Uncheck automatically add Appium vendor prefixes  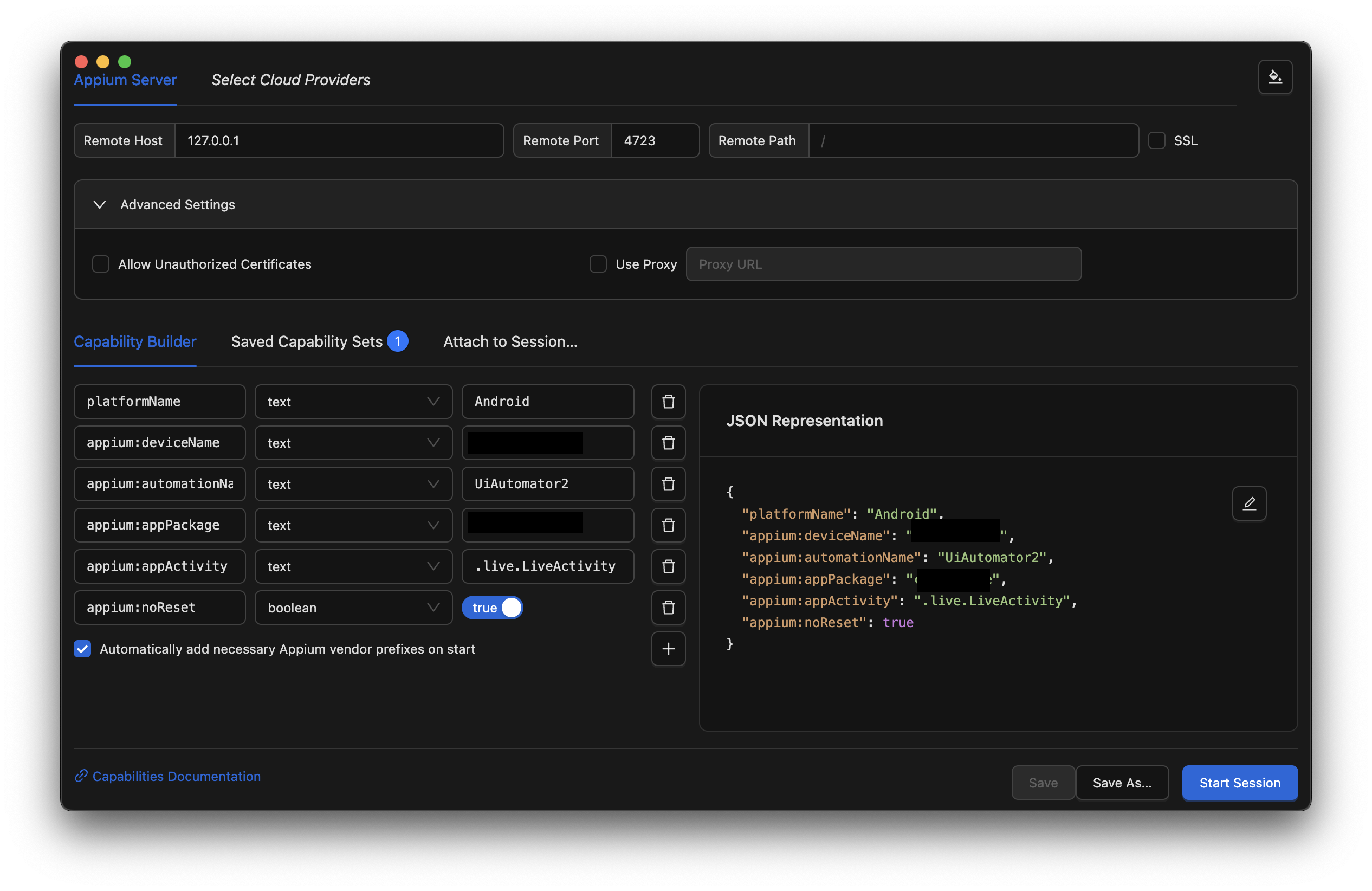[82, 649]
